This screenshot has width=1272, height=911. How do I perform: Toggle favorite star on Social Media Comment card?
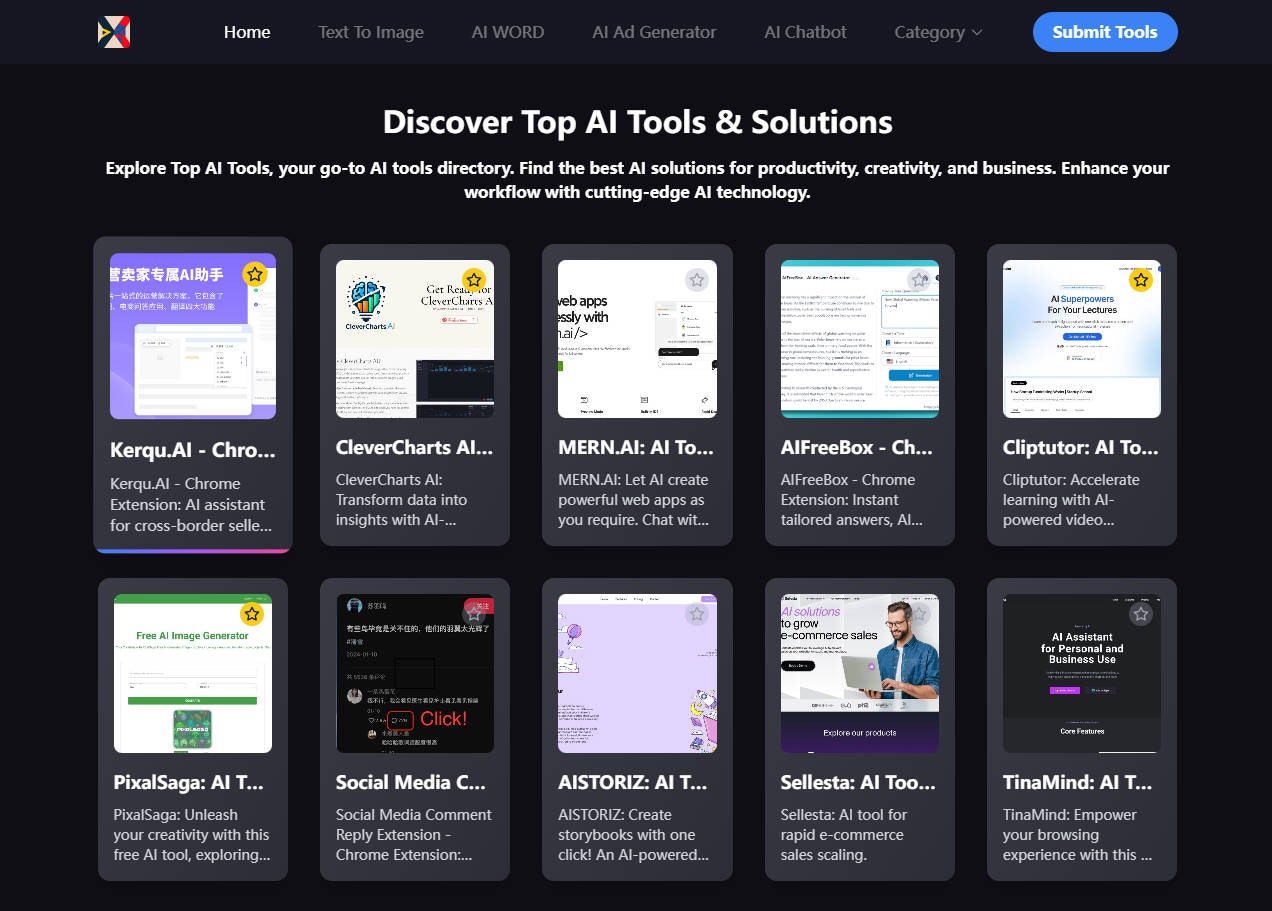pyautogui.click(x=474, y=614)
